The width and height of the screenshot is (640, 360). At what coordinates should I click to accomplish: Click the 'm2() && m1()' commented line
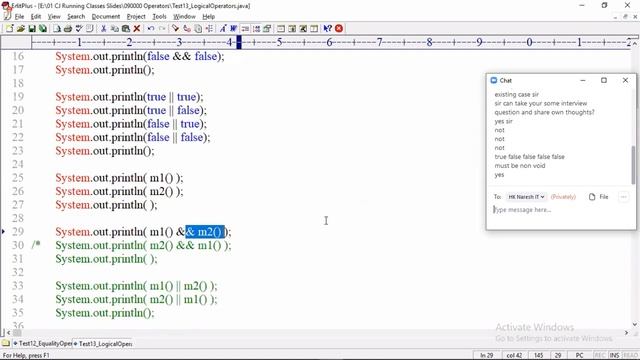coord(143,245)
